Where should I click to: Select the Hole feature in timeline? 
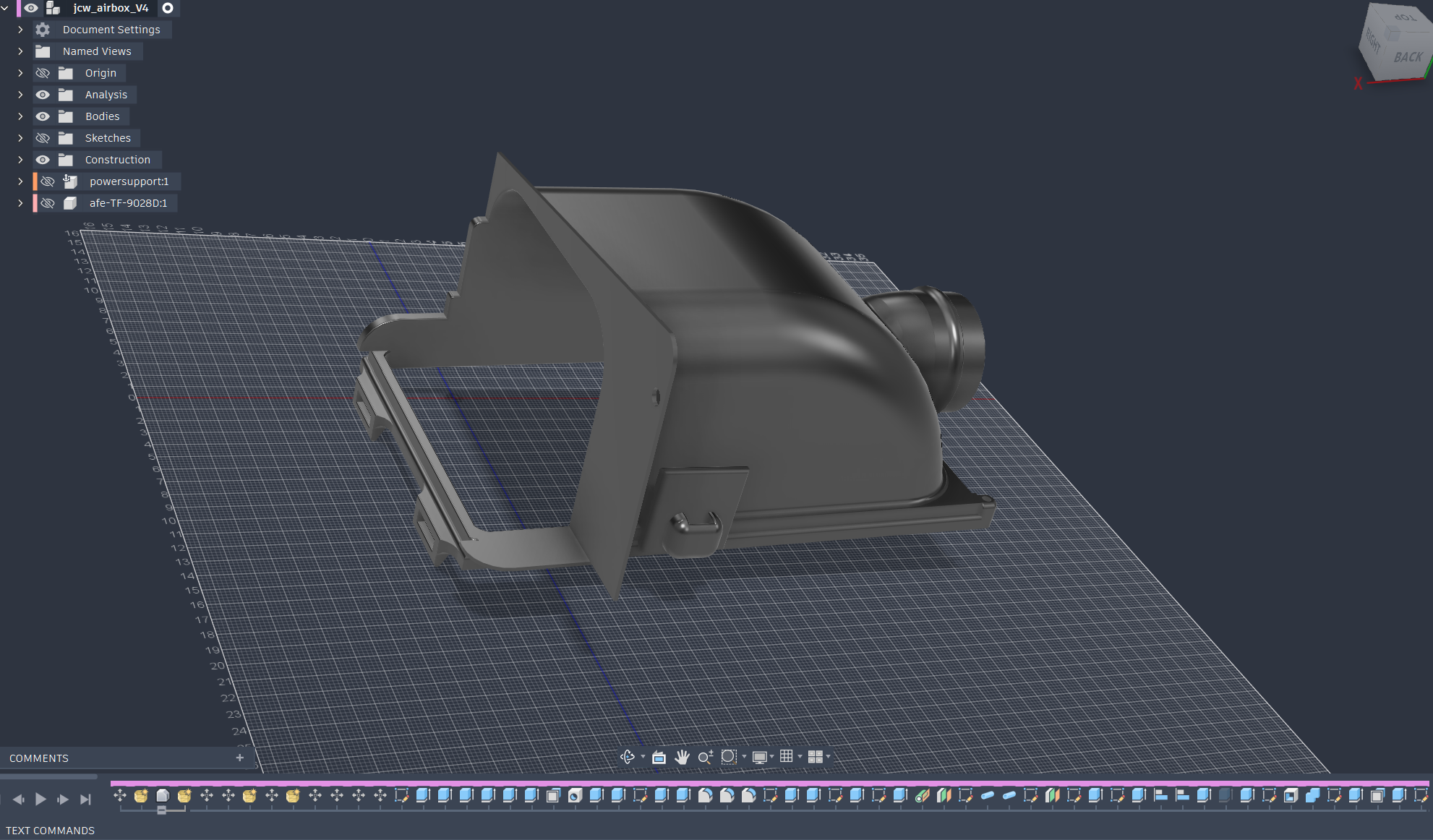point(575,796)
